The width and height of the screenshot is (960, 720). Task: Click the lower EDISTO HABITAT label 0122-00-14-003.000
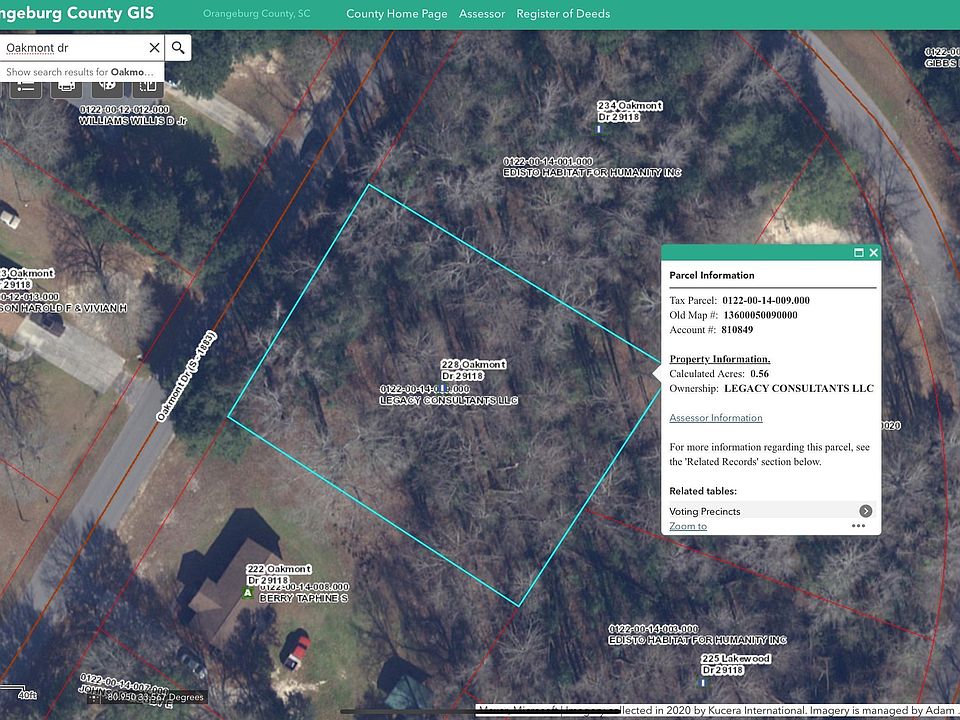pos(697,634)
